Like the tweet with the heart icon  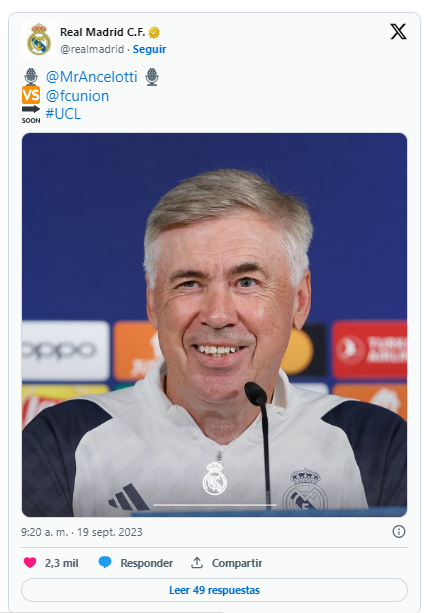[x=30, y=563]
